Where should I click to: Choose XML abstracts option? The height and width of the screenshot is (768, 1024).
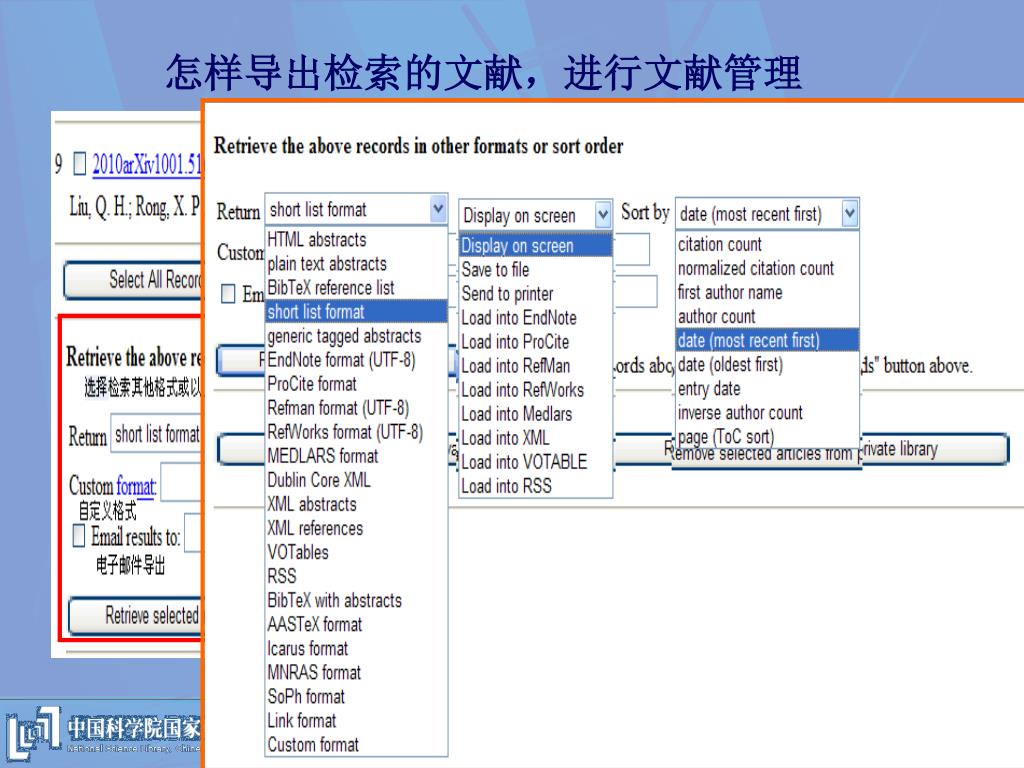(356, 504)
